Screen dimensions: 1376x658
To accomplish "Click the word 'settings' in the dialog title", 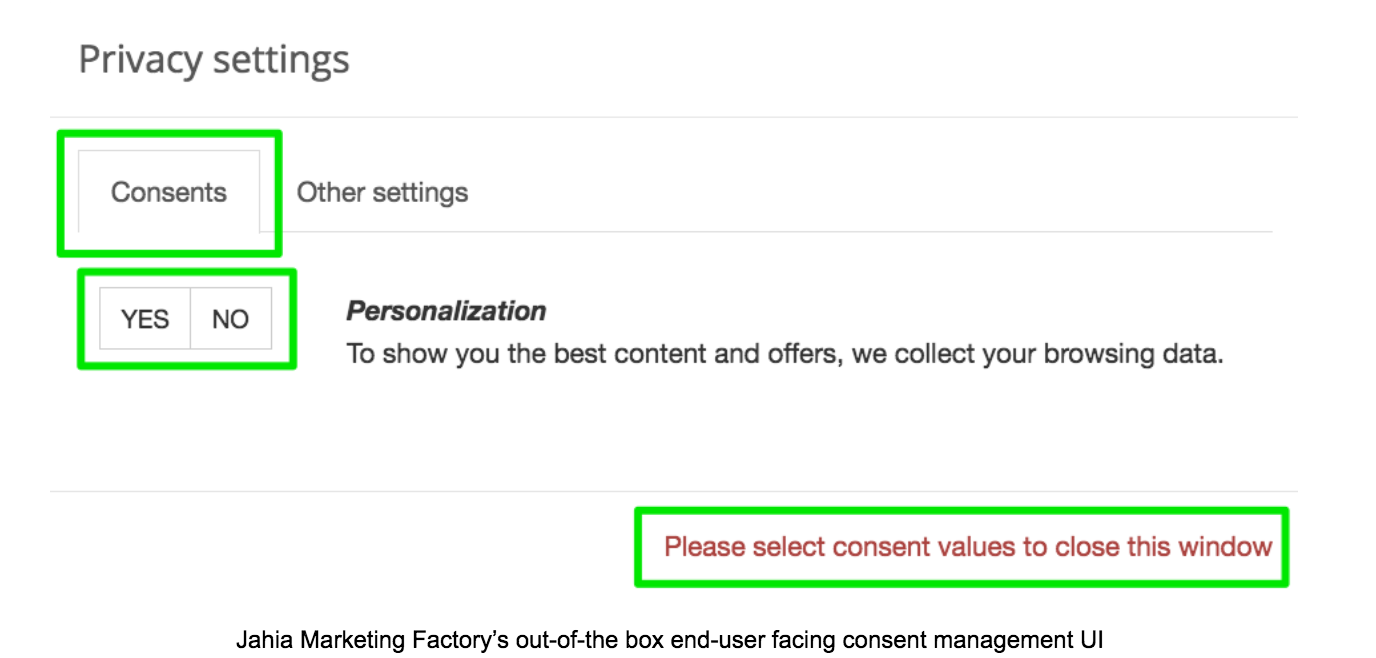I will [x=280, y=60].
